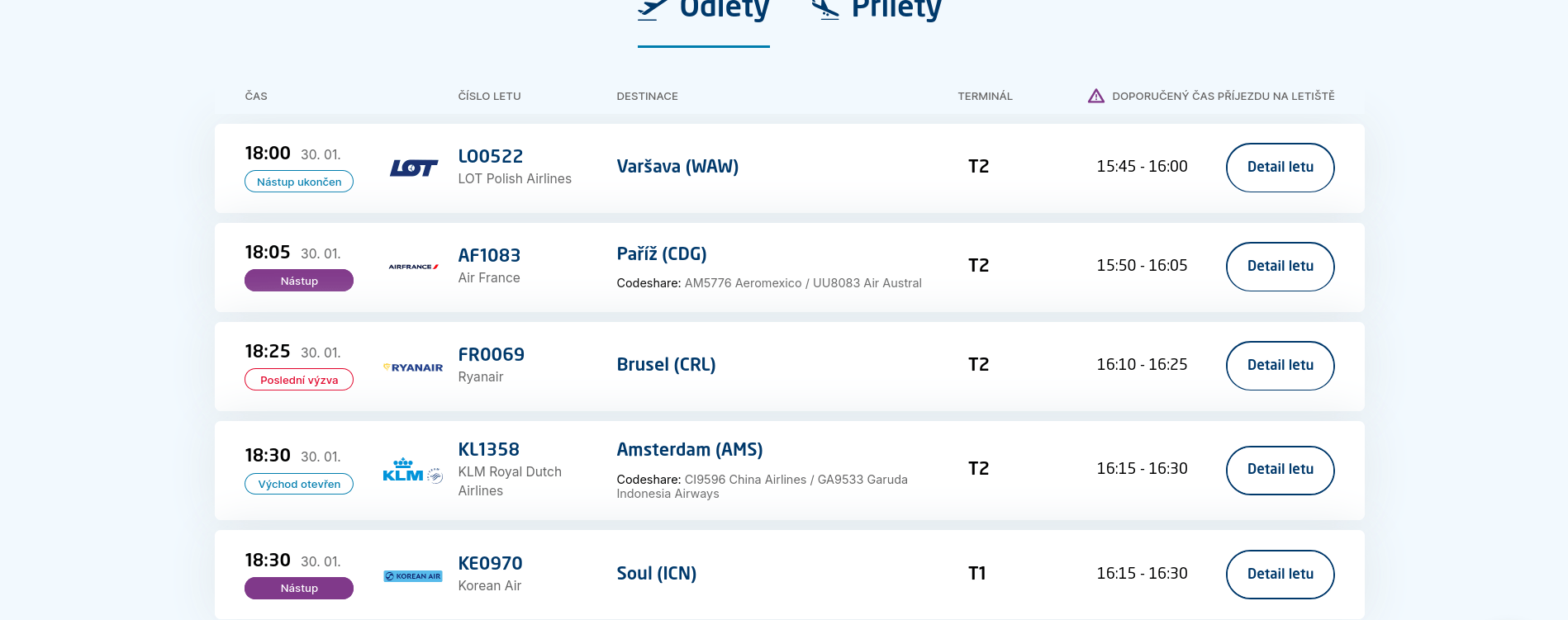This screenshot has height=620, width=1568.
Task: Click the Air France logo
Action: coord(413,267)
